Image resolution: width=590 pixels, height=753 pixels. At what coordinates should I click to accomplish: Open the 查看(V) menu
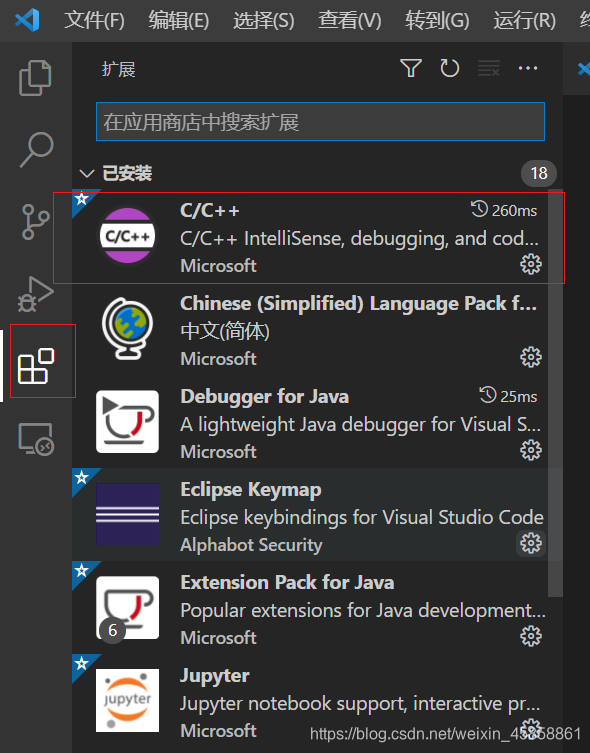pos(349,20)
